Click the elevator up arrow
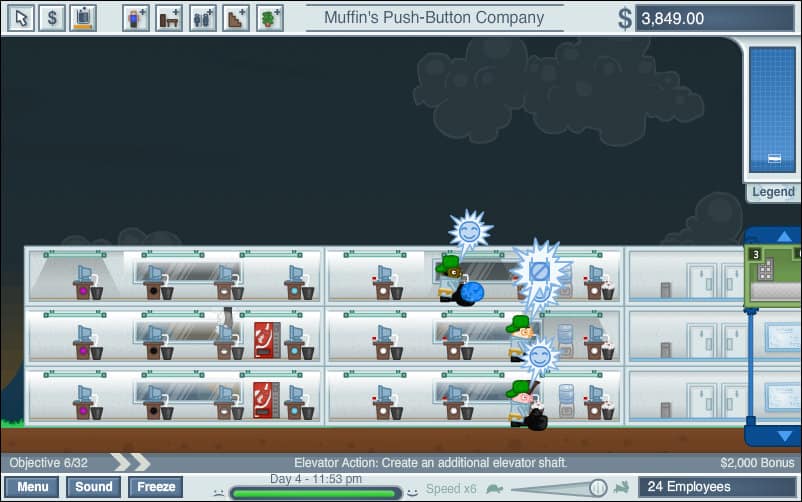802x502 pixels. click(784, 236)
